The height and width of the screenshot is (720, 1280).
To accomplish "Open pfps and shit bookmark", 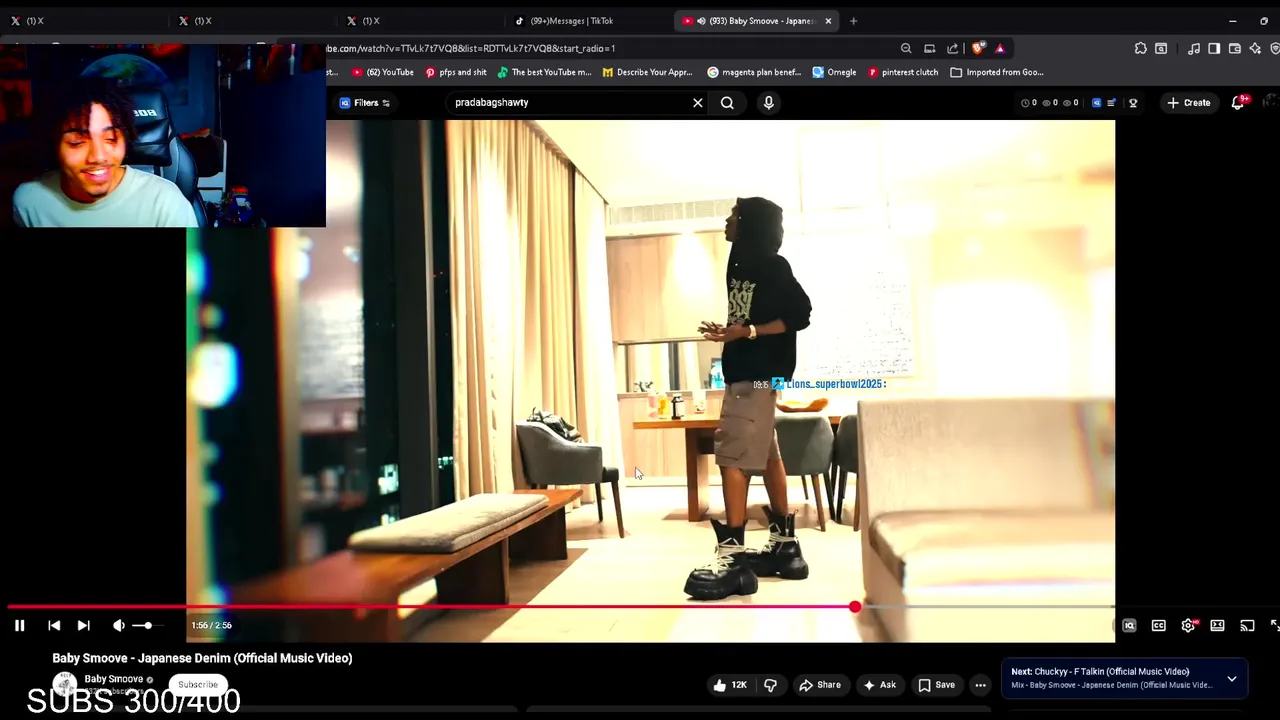I will pos(456,72).
